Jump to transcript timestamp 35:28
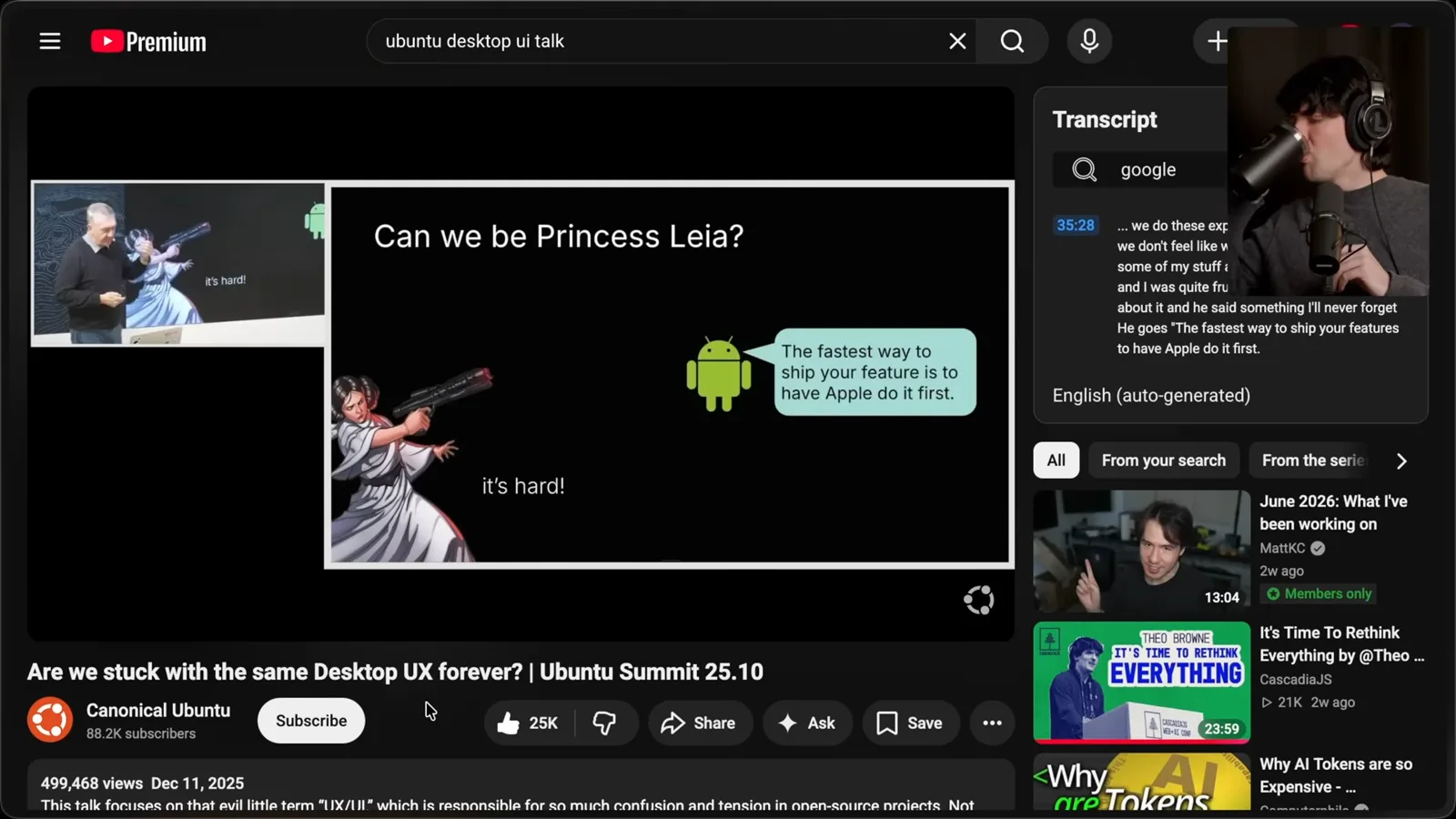The height and width of the screenshot is (819, 1456). [1076, 225]
